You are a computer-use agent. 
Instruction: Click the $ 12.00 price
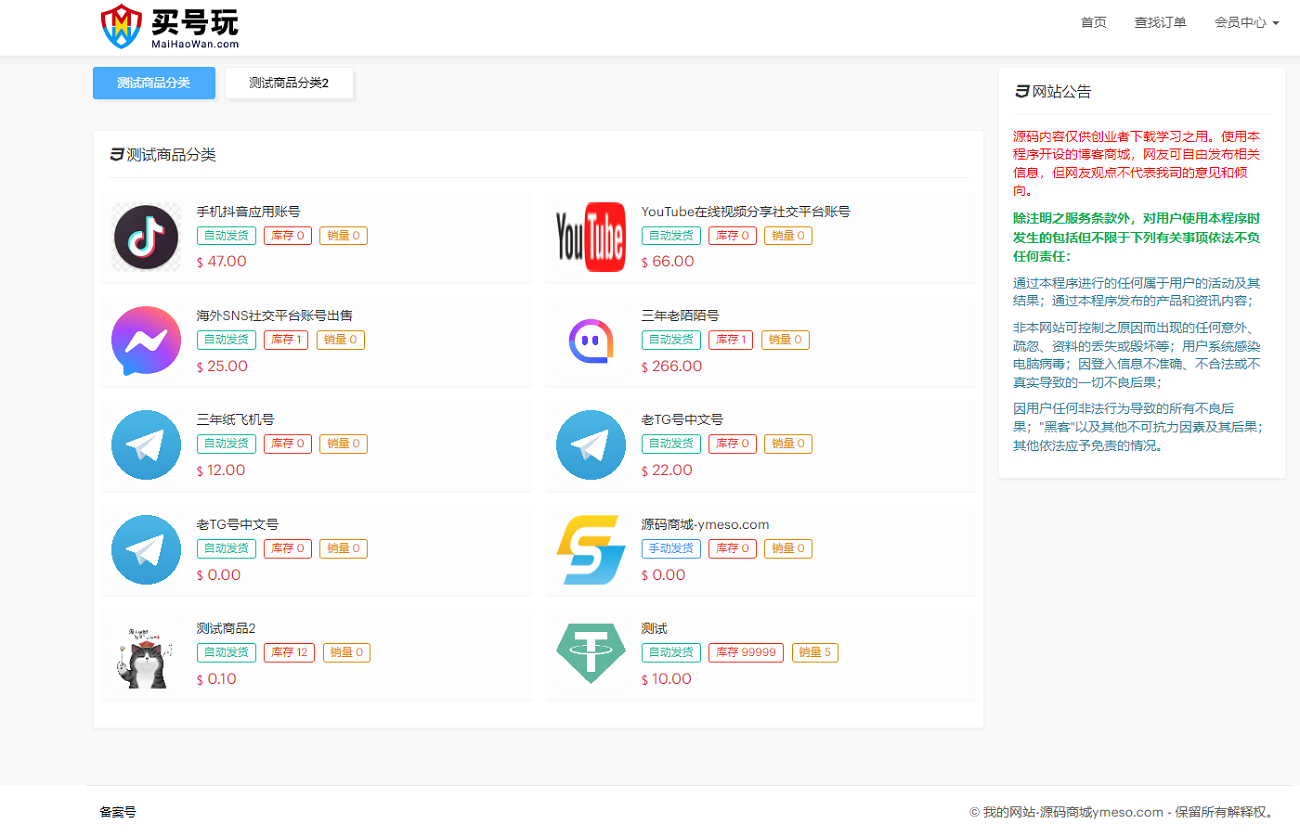[221, 471]
